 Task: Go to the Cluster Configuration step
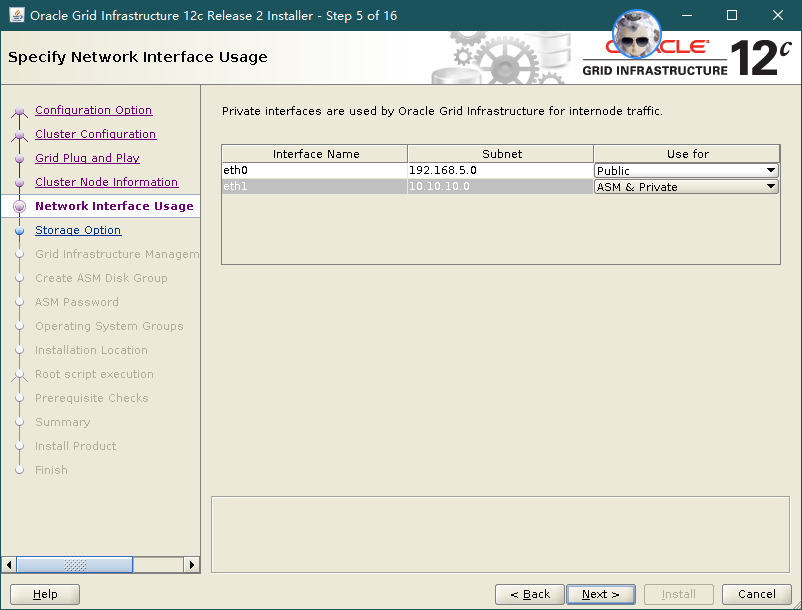coord(96,134)
